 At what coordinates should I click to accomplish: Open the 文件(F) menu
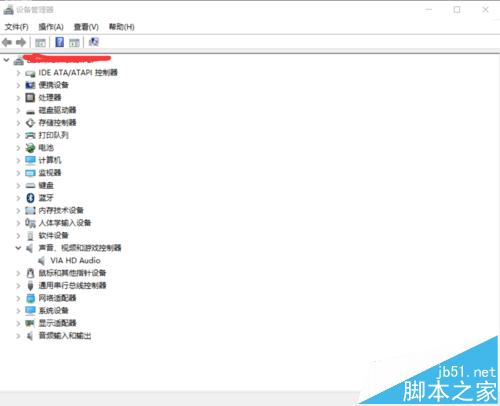coord(16,27)
